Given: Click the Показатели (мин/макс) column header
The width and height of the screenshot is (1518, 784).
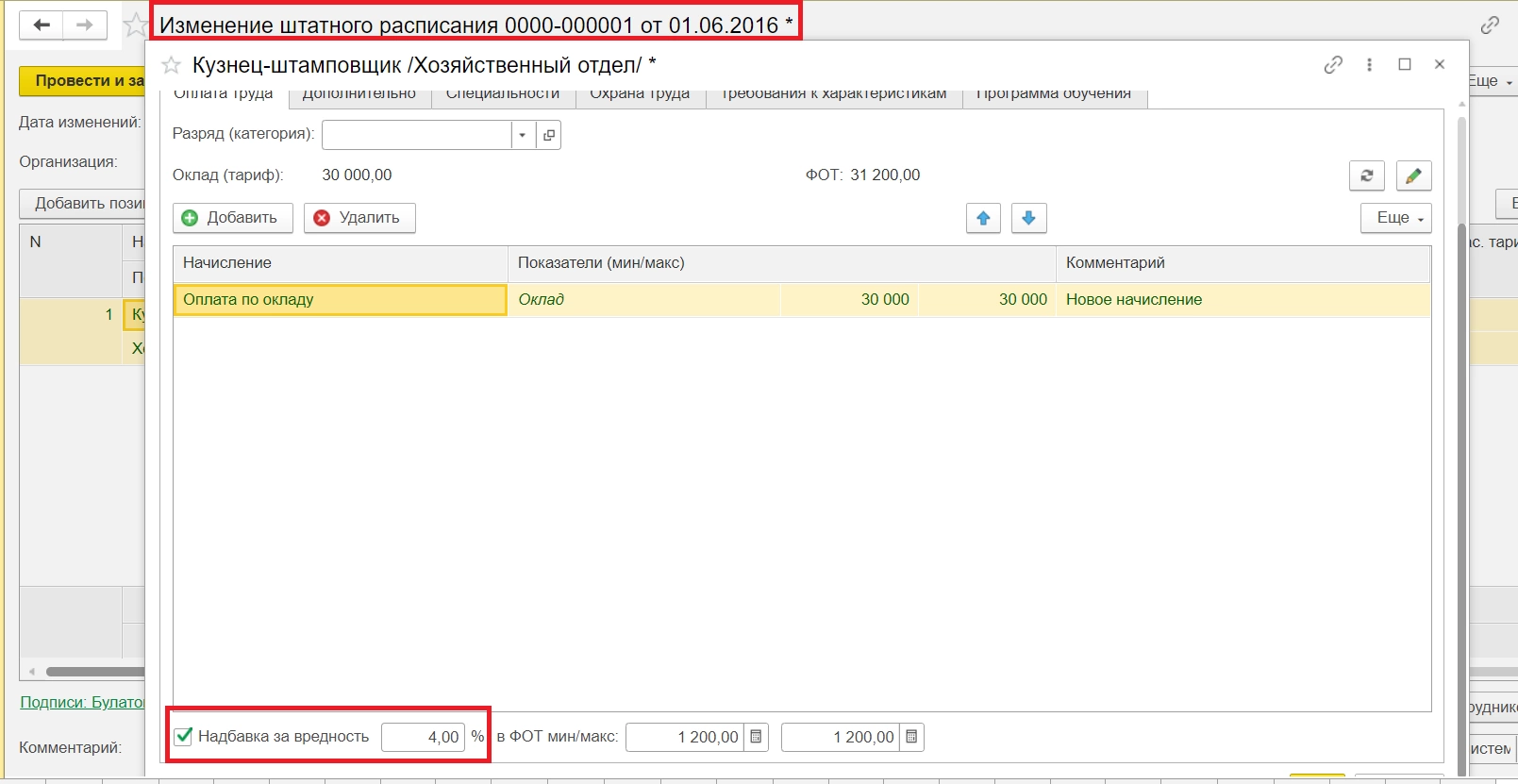Looking at the screenshot, I should pos(782,263).
